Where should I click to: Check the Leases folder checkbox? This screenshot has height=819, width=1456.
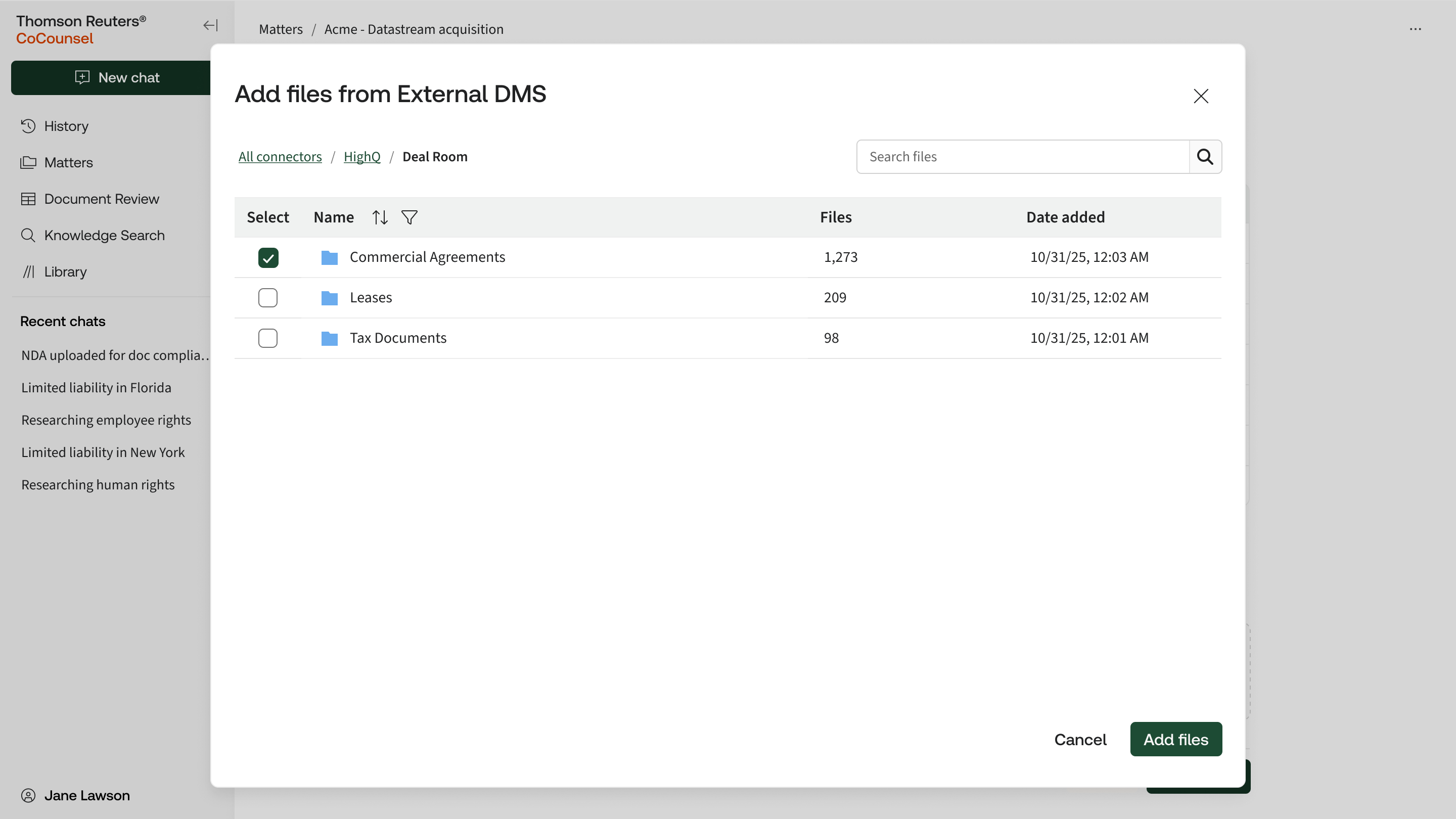click(268, 298)
